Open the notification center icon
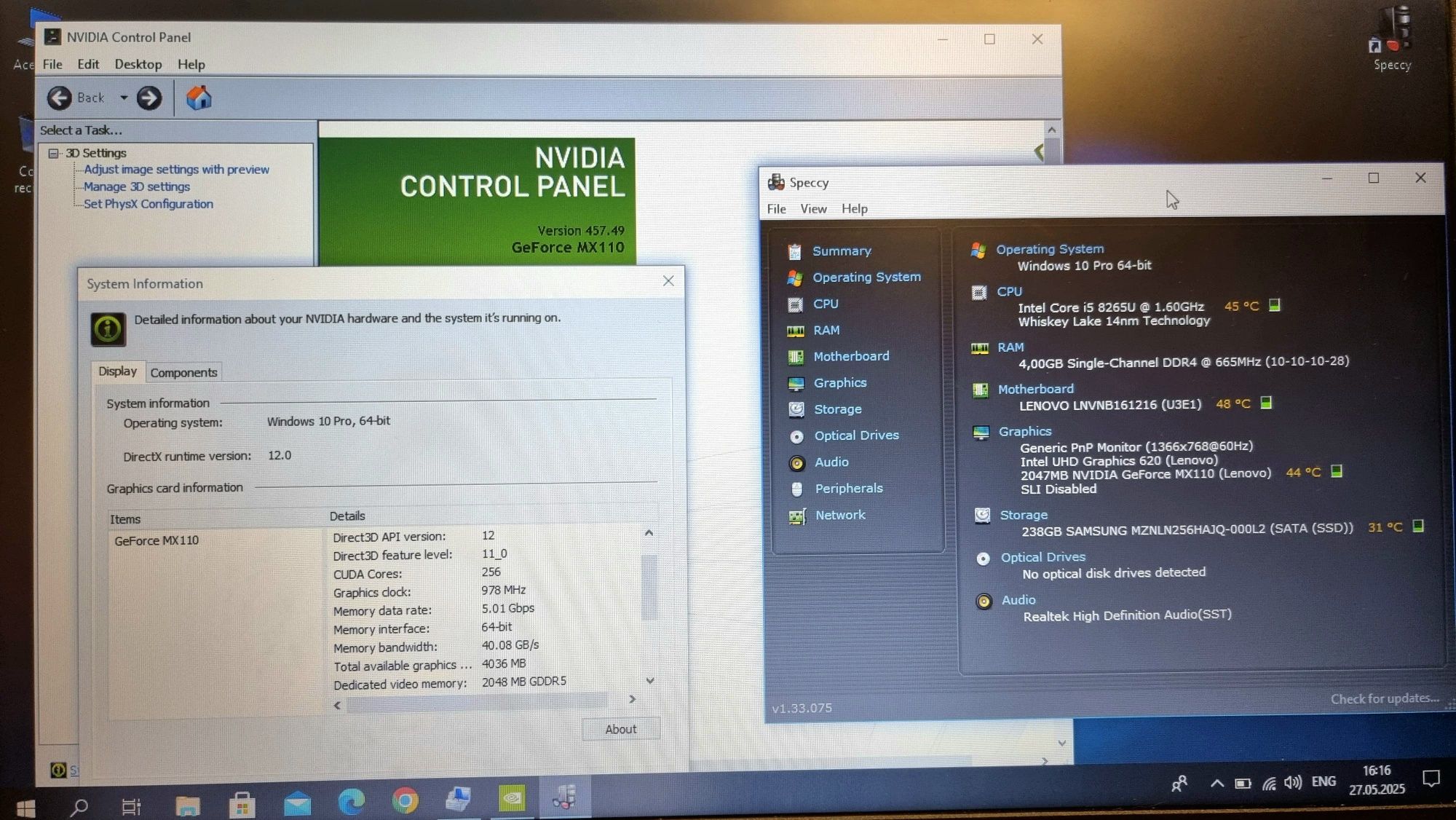This screenshot has width=1456, height=820. [x=1431, y=778]
